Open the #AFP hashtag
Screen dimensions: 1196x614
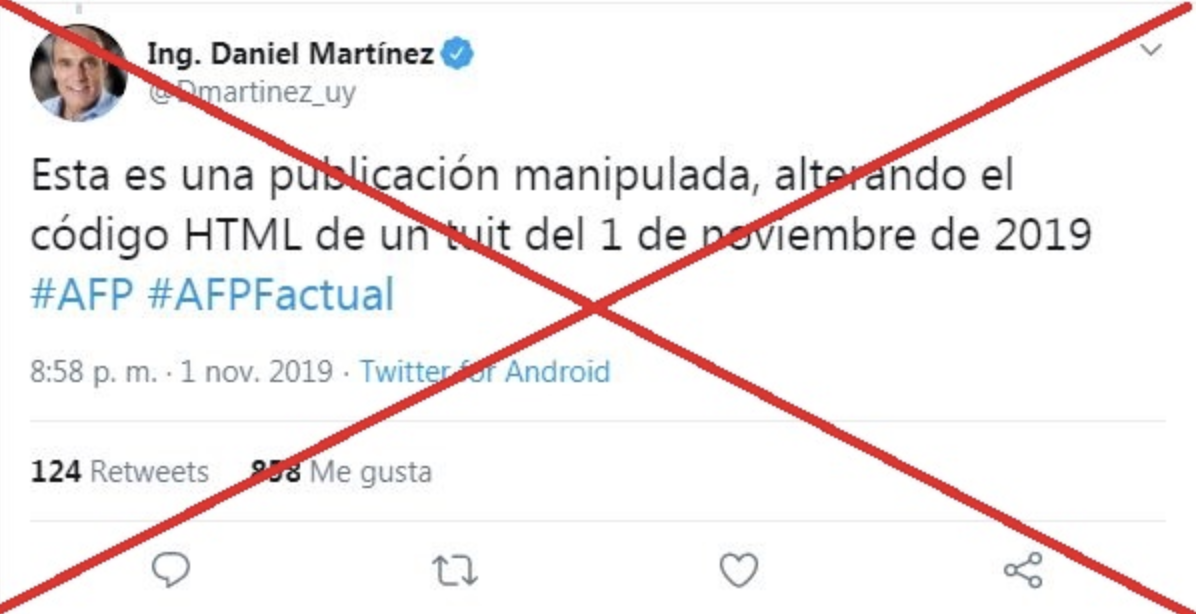coord(82,295)
